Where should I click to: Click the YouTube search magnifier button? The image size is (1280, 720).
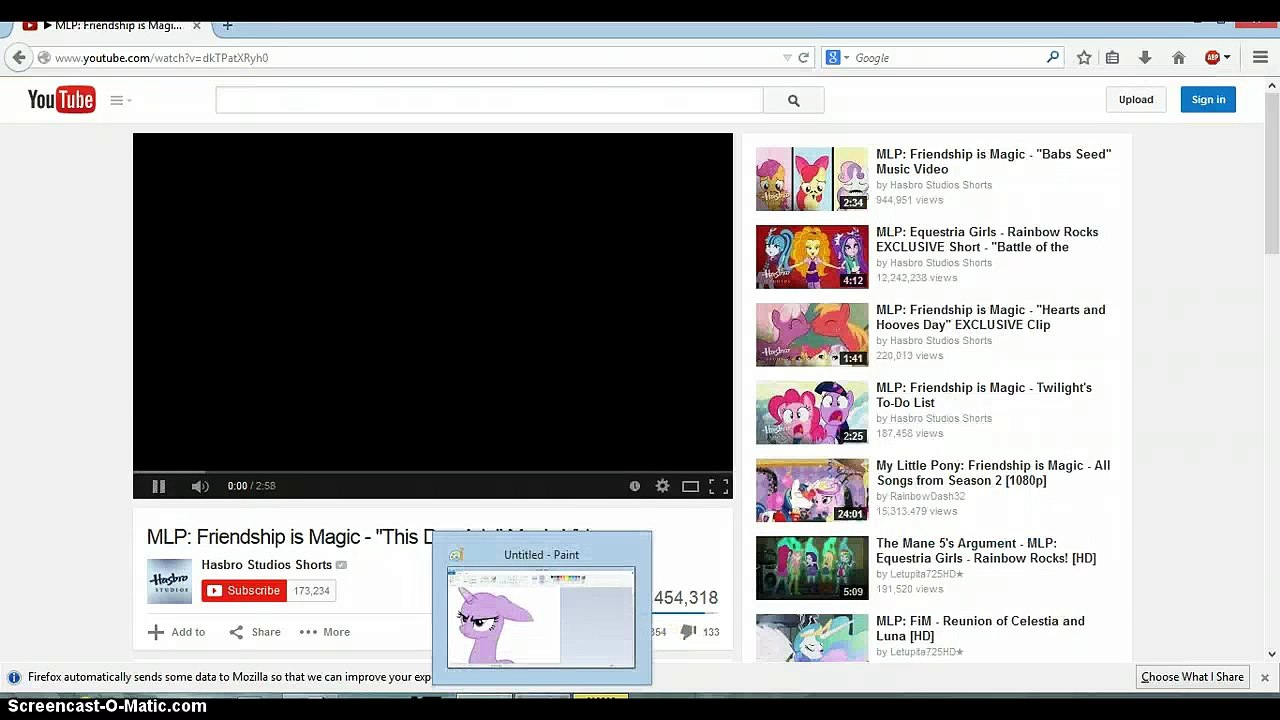[x=794, y=100]
